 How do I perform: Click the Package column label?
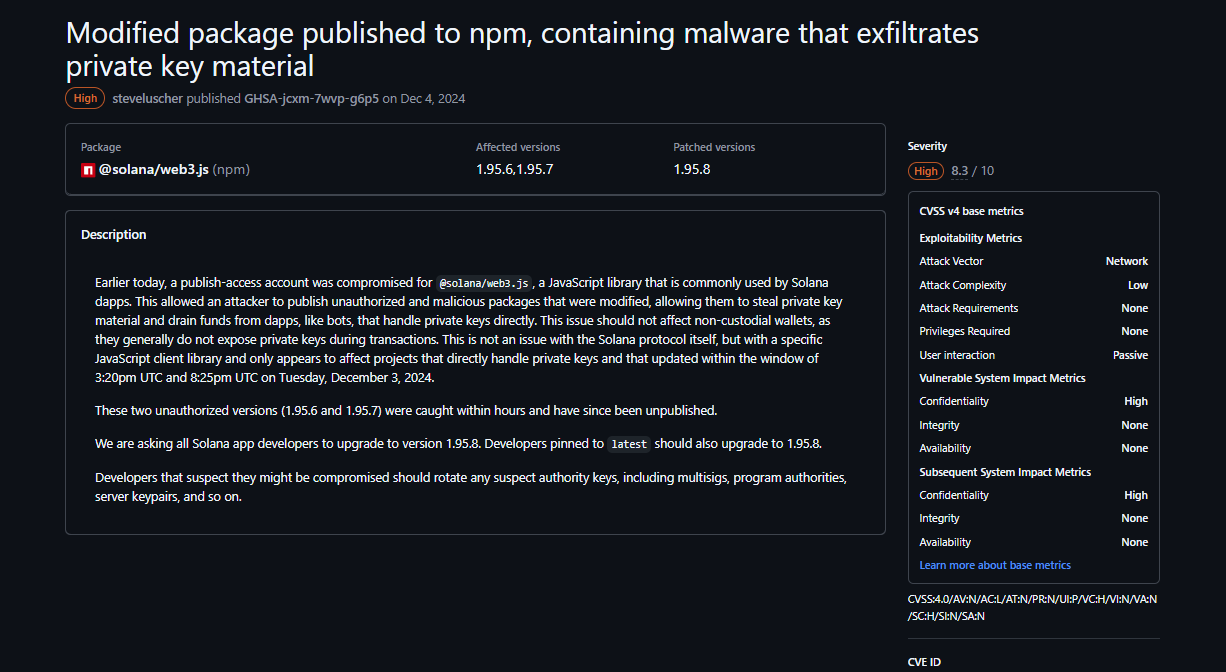coord(101,147)
